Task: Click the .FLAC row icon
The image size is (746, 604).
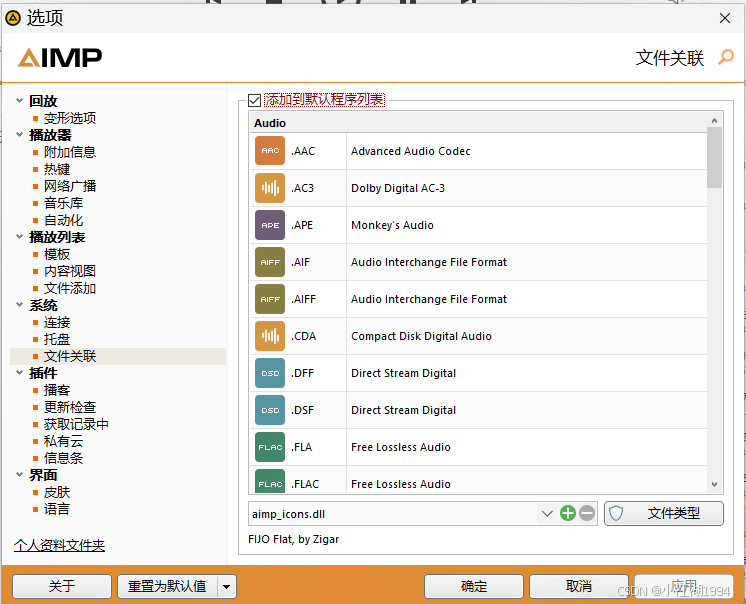Action: (270, 481)
